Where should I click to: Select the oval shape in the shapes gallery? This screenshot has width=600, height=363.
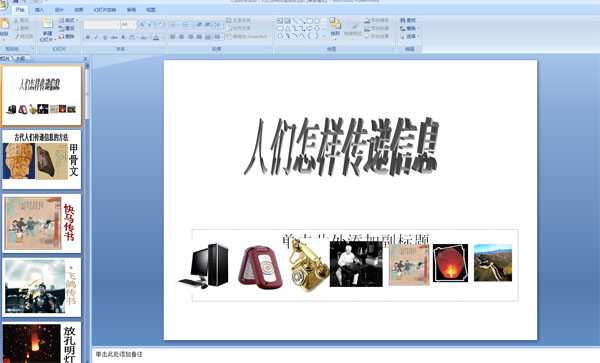[317, 21]
